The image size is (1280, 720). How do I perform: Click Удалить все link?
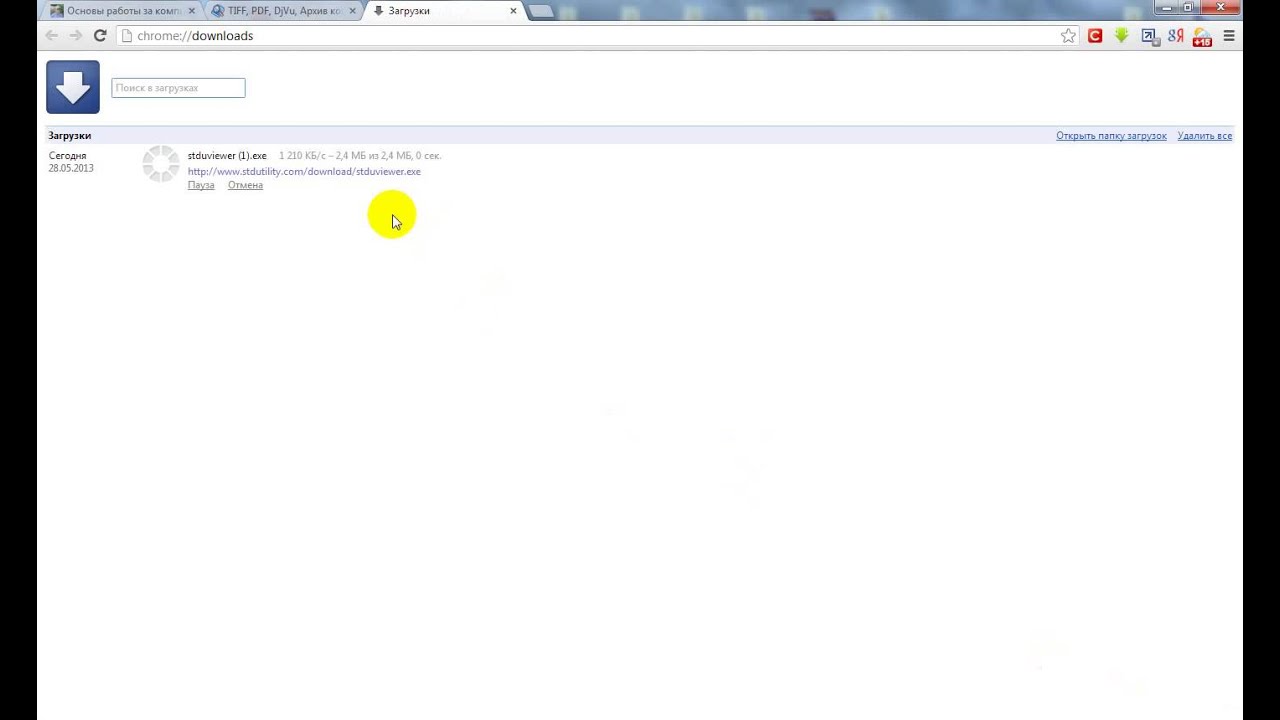tap(1204, 136)
